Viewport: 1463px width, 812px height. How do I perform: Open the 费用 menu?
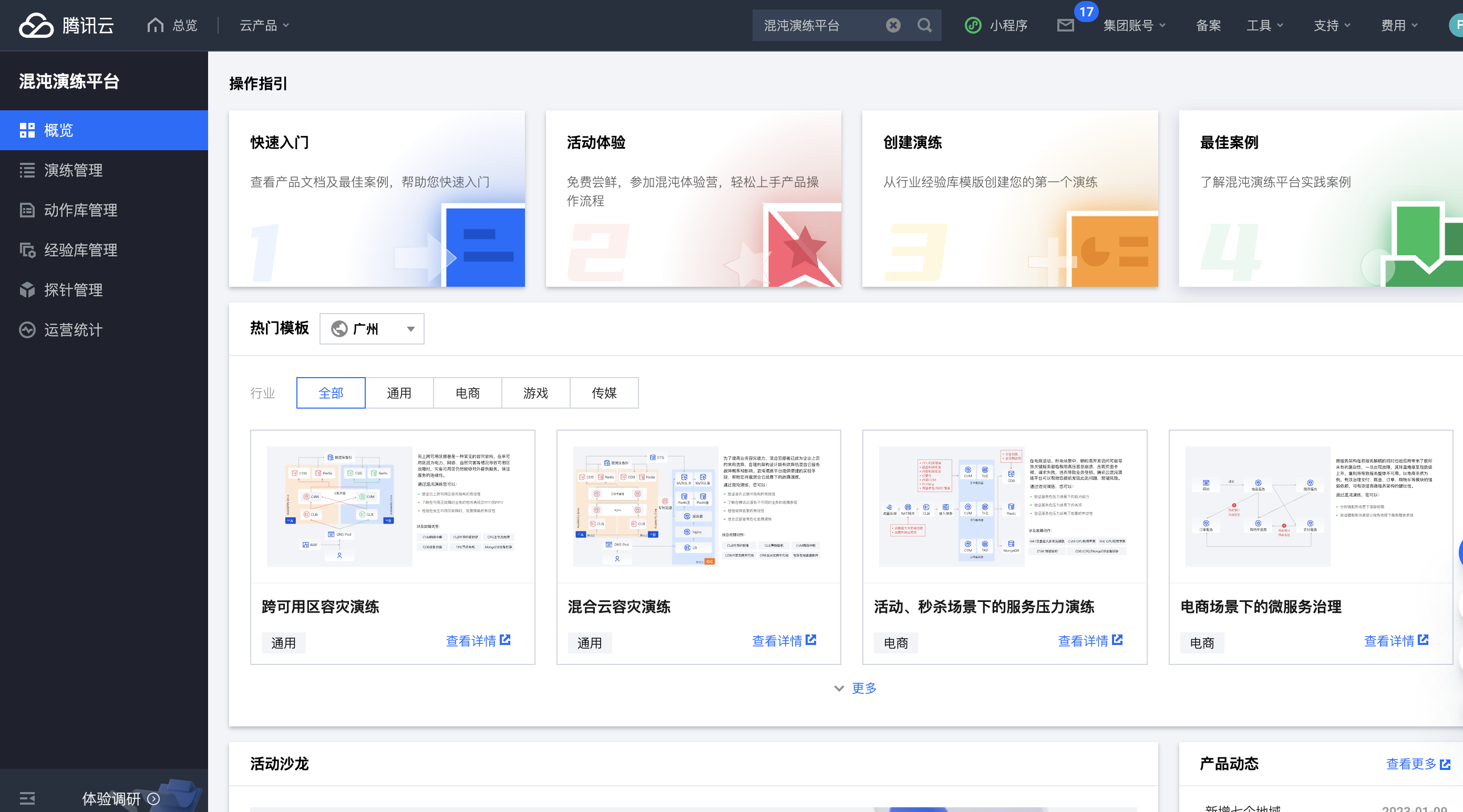click(1399, 26)
